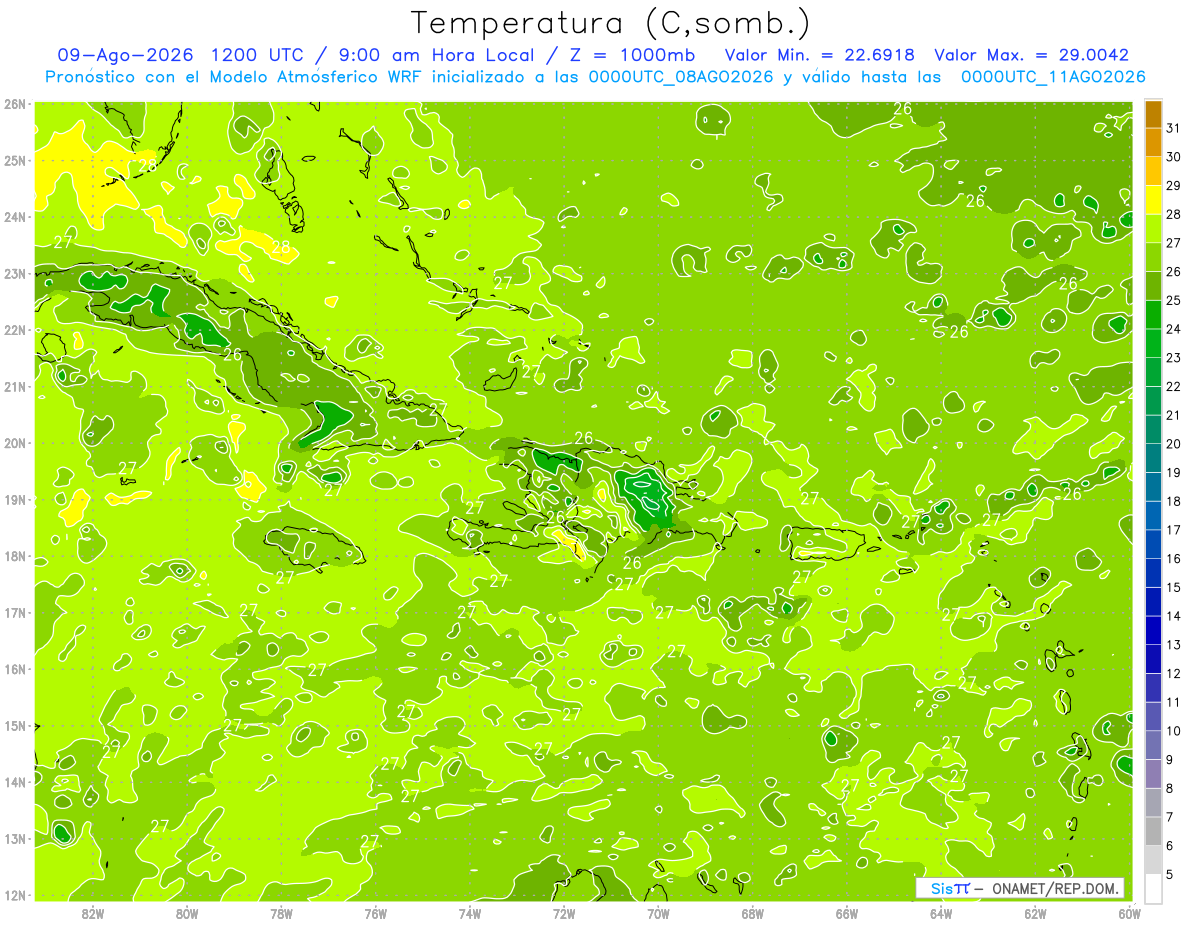Click the Valor Max. = 29.0042 readout
Screen dimensions: 1200x927
tap(1031, 55)
